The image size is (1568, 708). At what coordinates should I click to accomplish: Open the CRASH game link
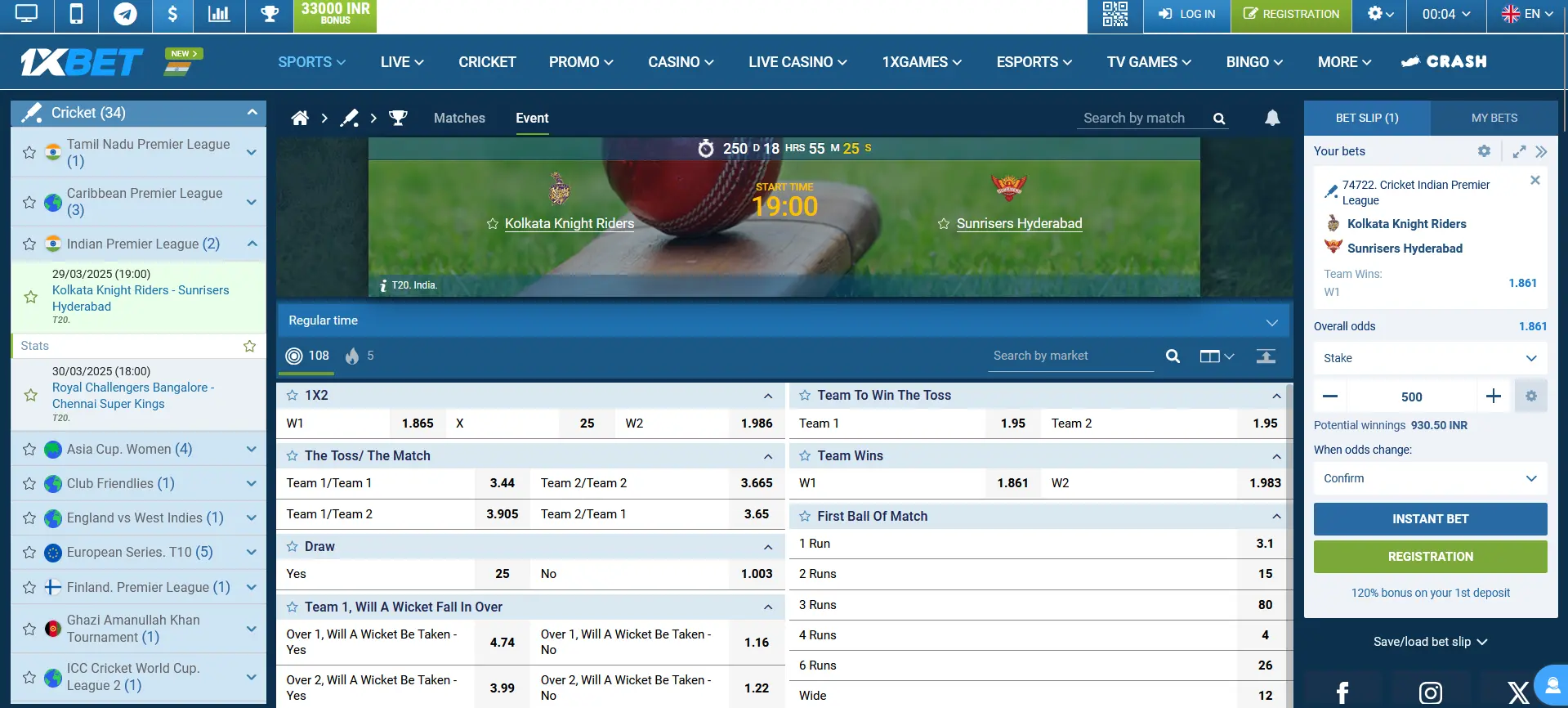pos(1444,62)
